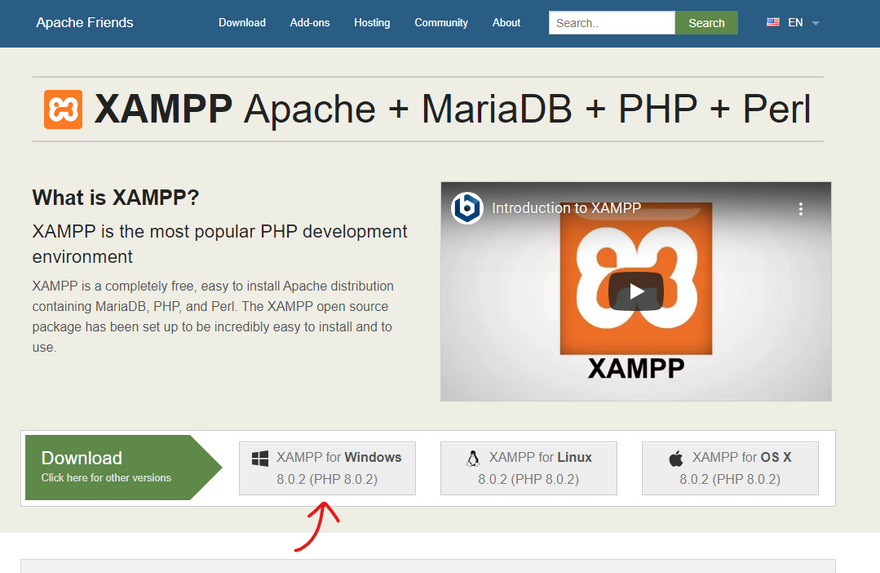
Task: Play the Introduction to XAMPP video
Action: tap(636, 291)
